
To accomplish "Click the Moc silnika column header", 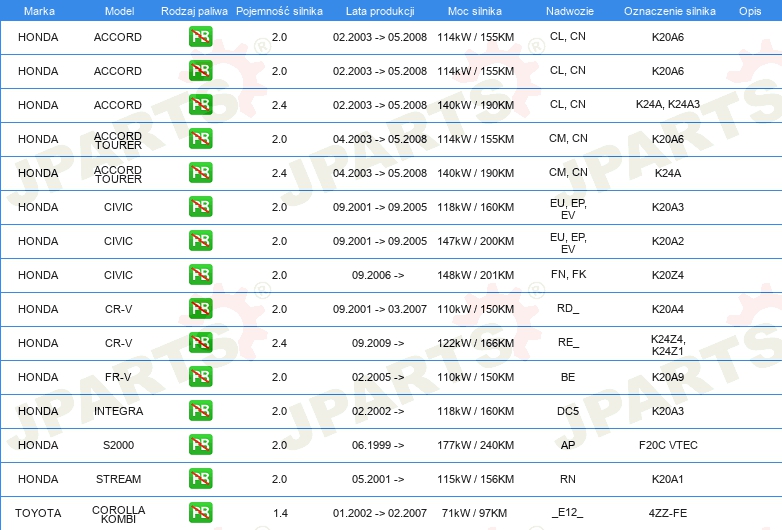I will click(475, 11).
